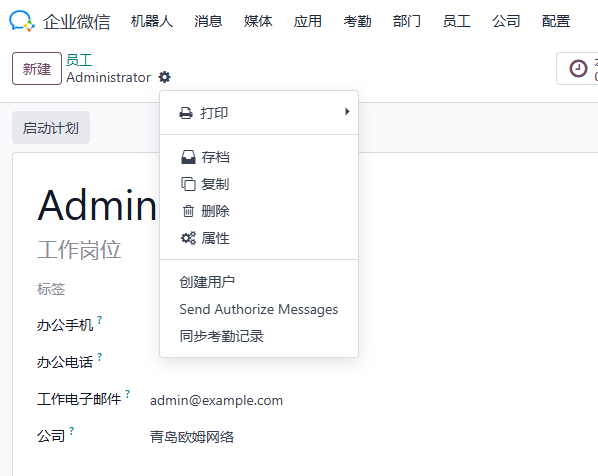
Task: Click the trash can icon for 删除
Action: point(188,211)
